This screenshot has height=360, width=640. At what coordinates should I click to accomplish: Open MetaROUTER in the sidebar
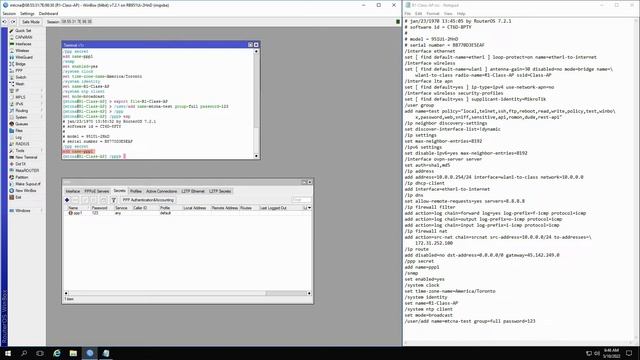point(27,171)
